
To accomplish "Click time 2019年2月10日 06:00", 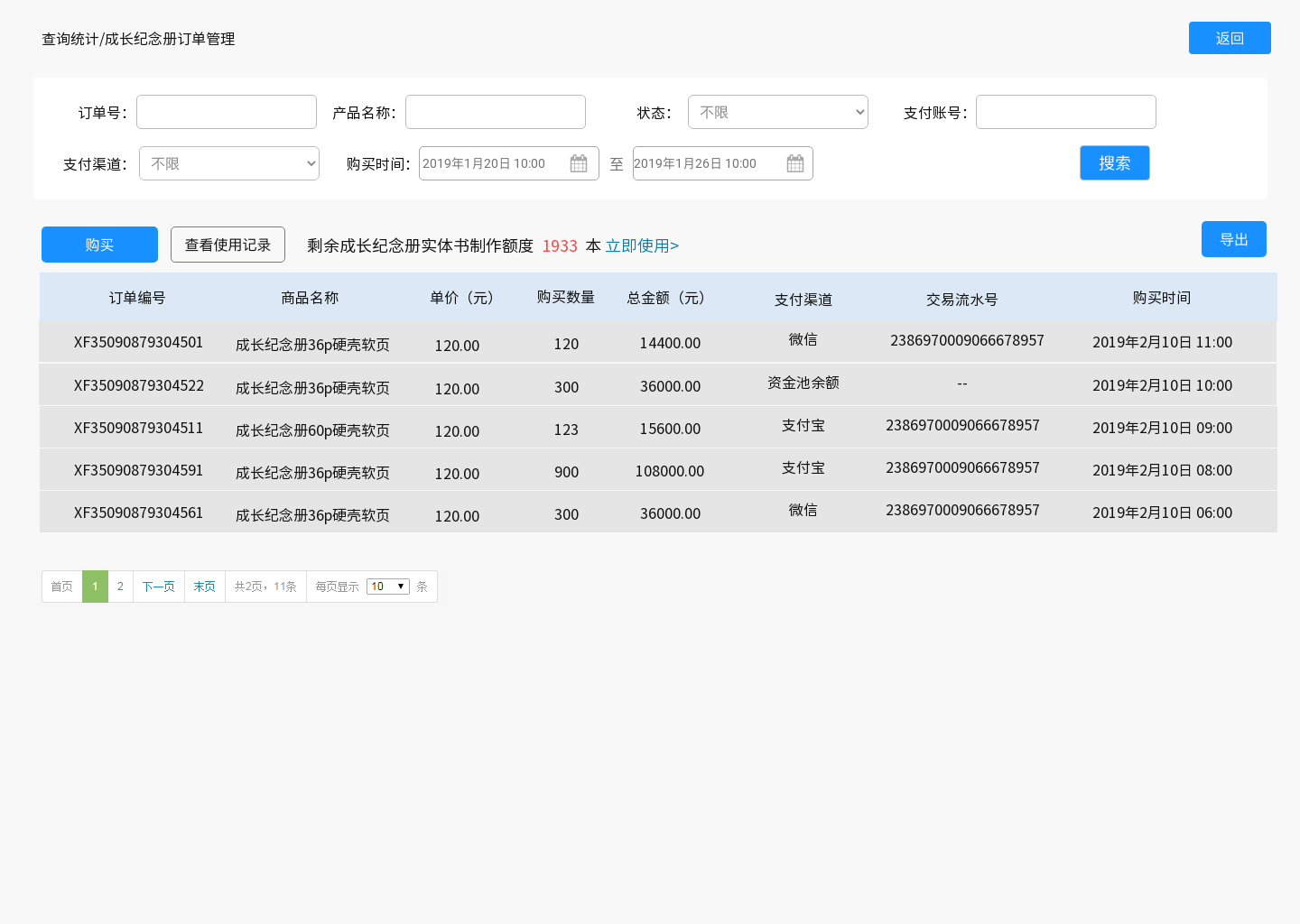I will 1163,513.
